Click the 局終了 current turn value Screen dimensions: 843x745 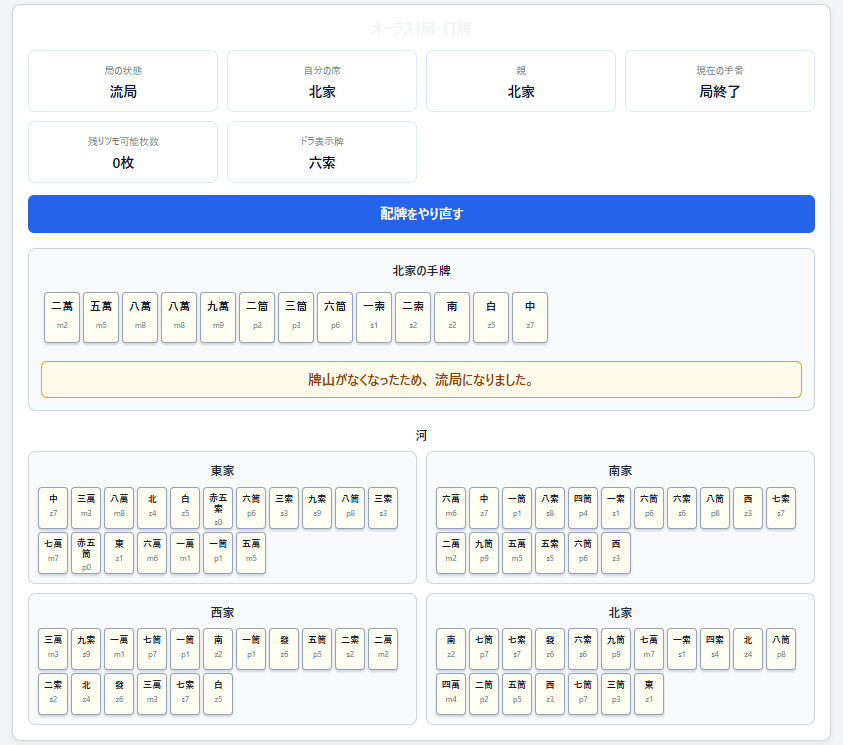pos(719,92)
